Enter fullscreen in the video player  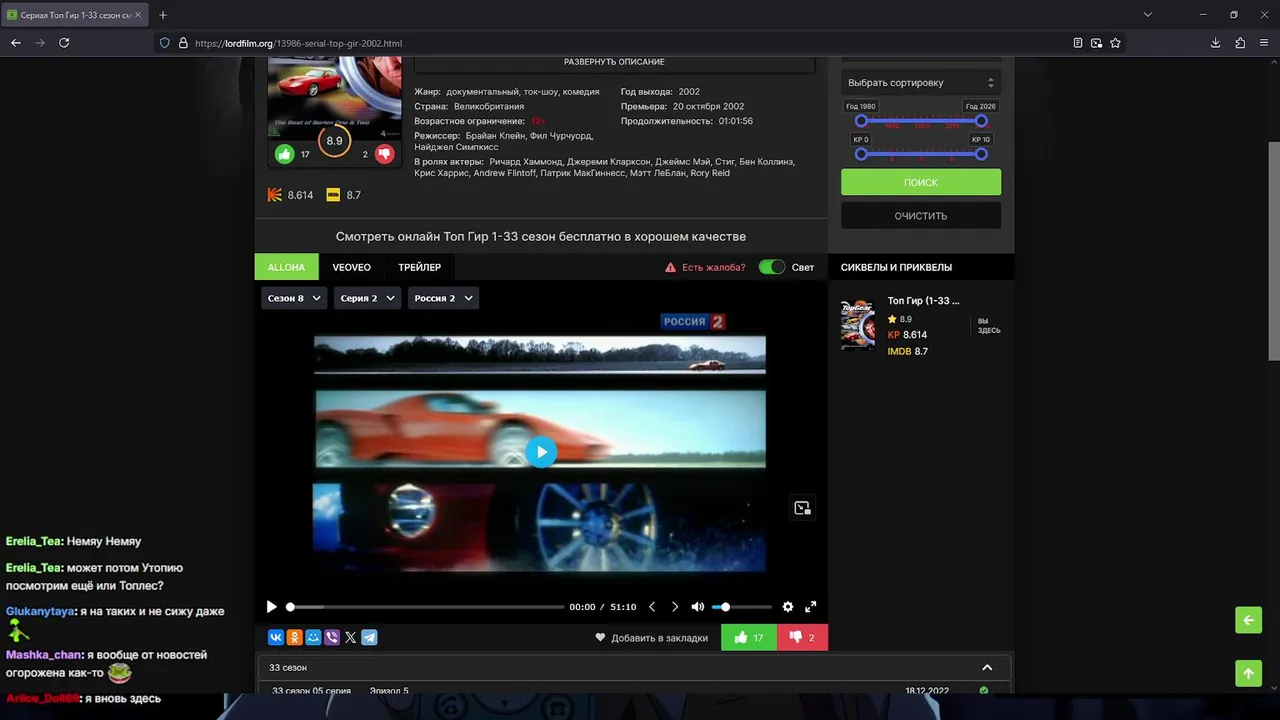[811, 607]
